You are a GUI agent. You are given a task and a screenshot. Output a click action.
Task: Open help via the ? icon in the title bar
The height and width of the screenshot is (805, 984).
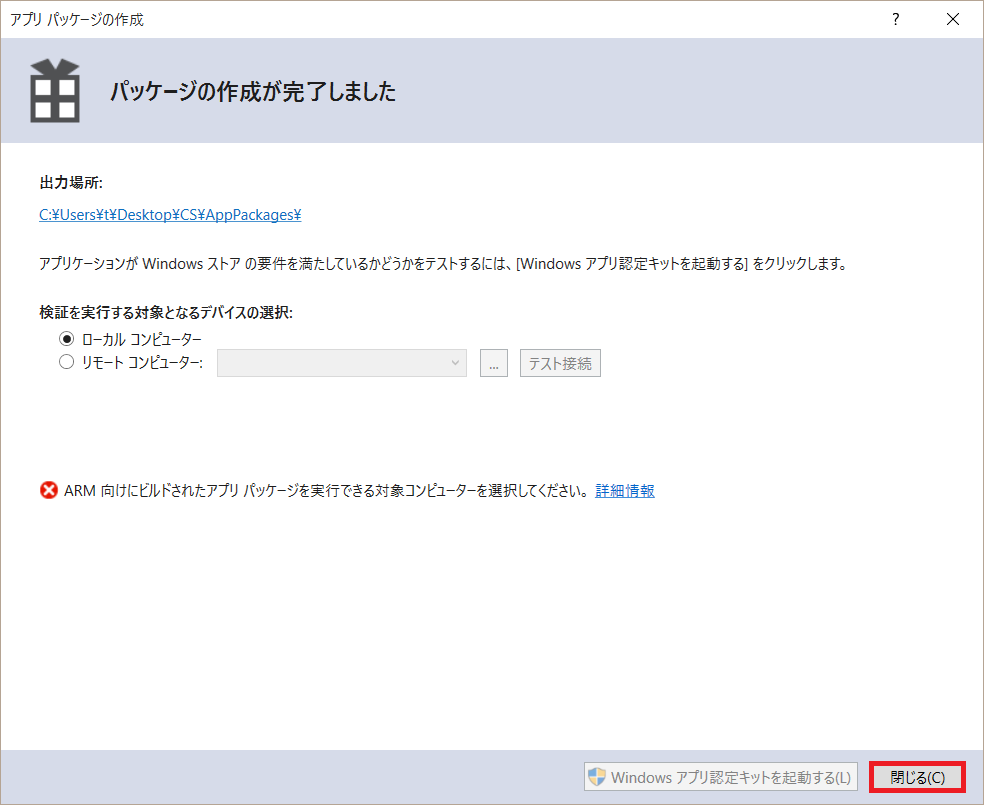(x=895, y=18)
